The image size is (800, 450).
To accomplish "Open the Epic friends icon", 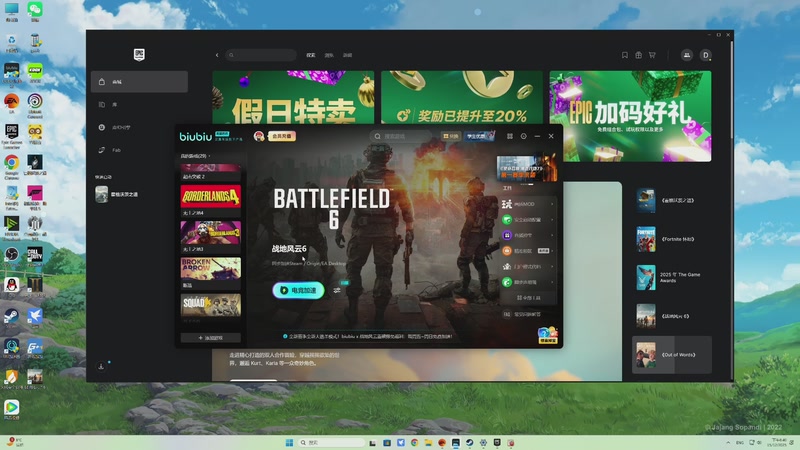I will [x=687, y=55].
